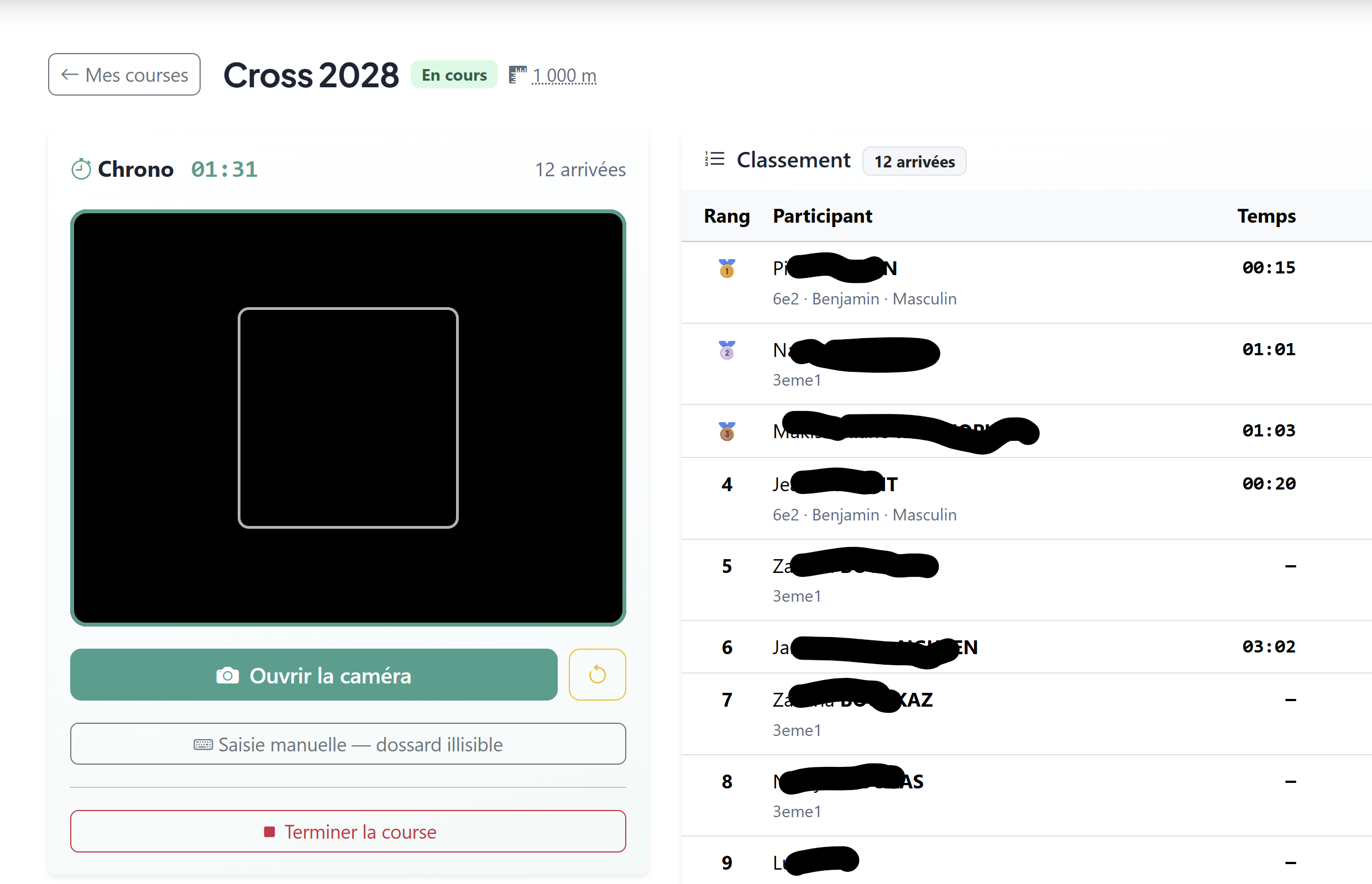Screen dimensions: 1372x884
Task: Click the 12 arrivées text beside Chrono
Action: coord(580,170)
